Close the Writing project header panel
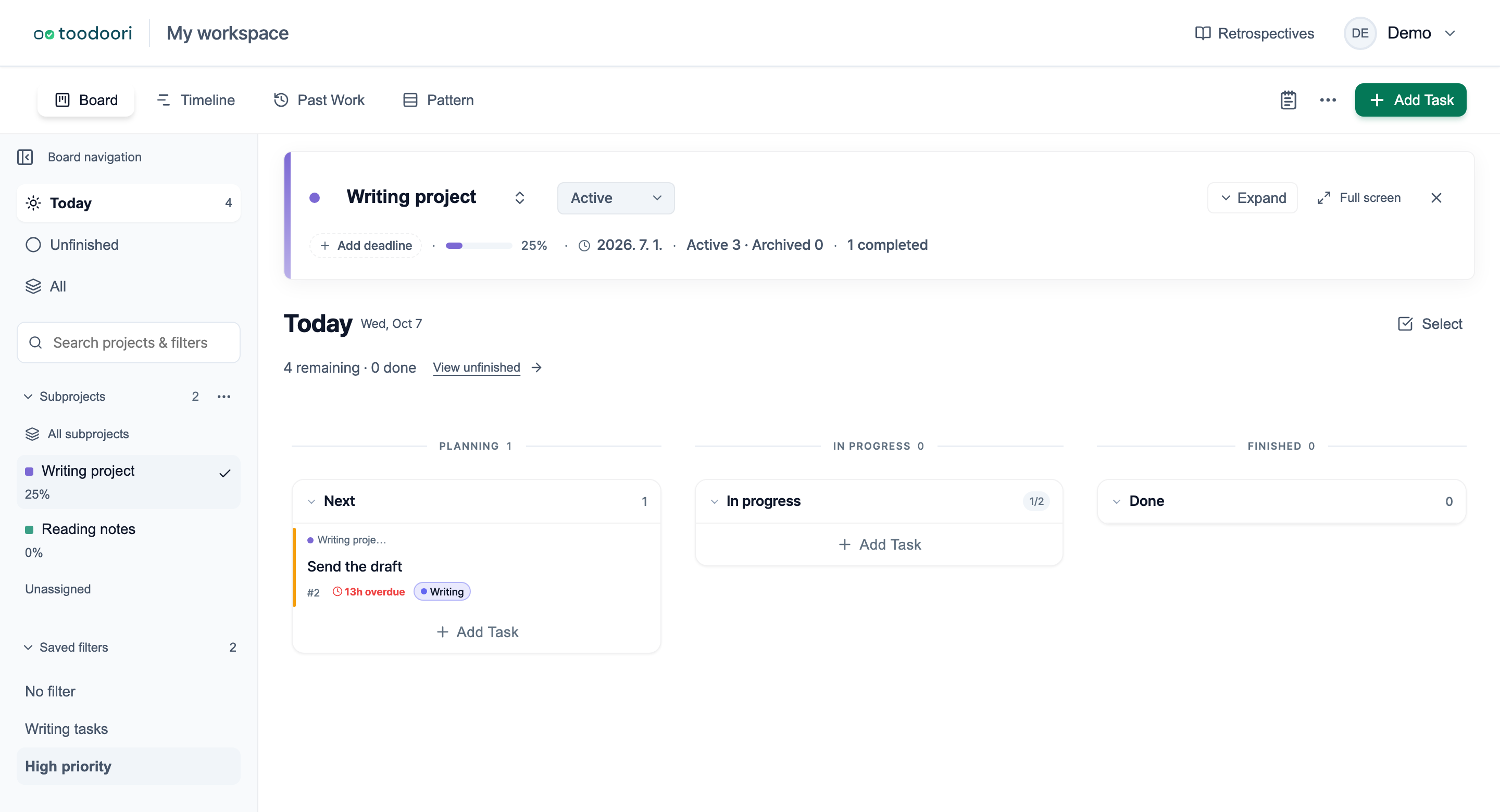 pyautogui.click(x=1436, y=198)
